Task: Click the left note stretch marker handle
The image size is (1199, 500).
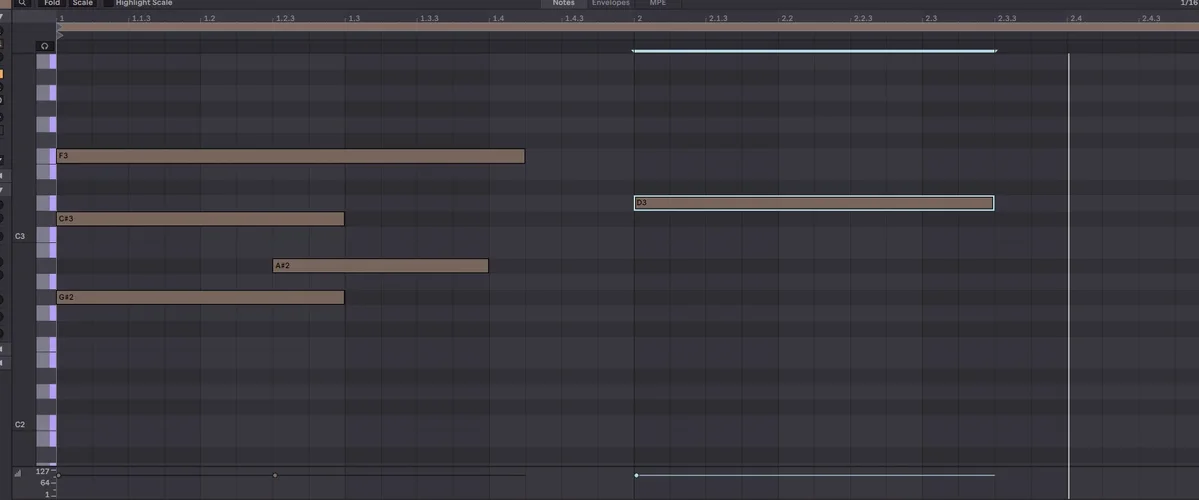Action: pyautogui.click(x=634, y=51)
